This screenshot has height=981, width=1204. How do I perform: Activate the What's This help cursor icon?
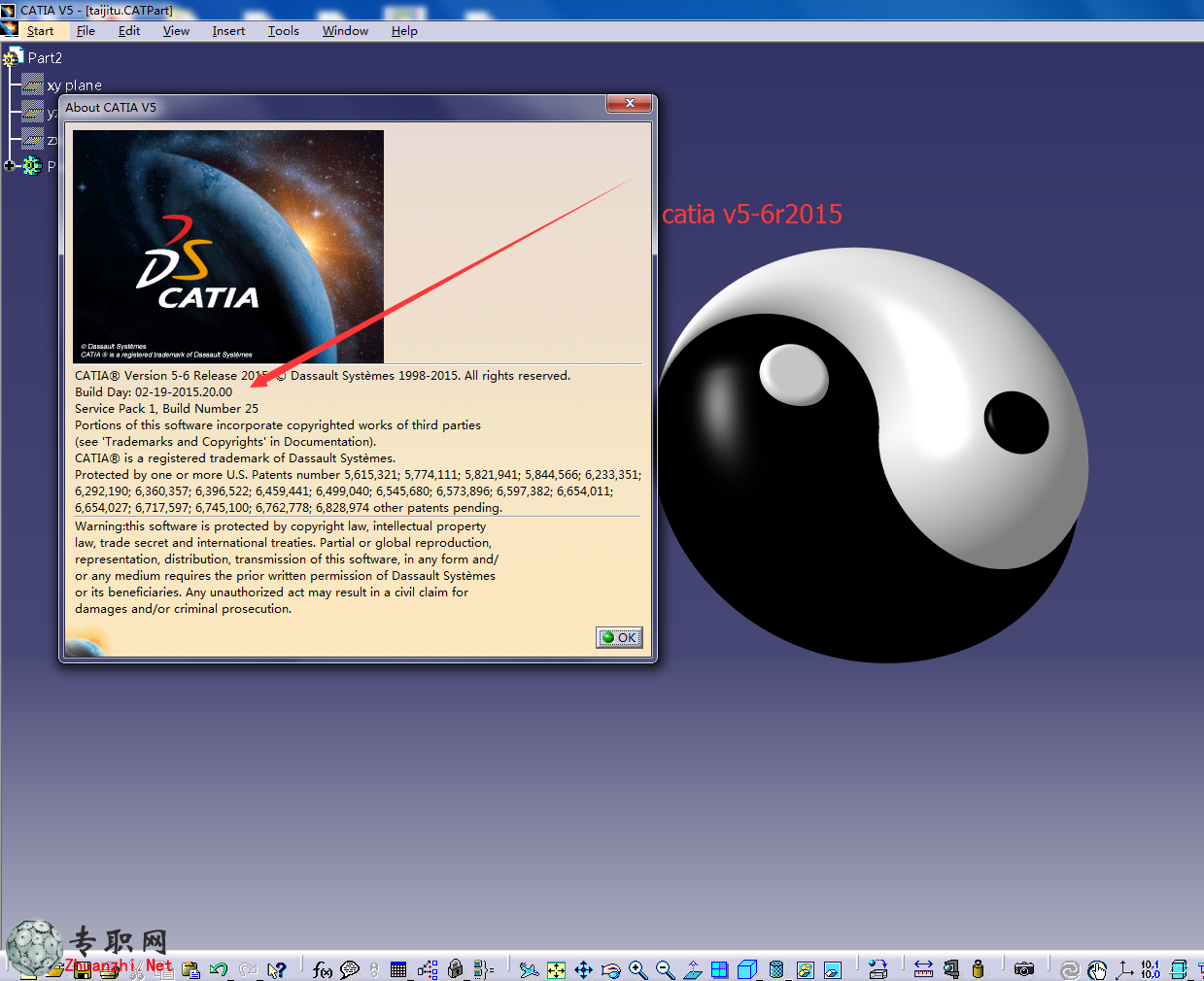coord(277,969)
